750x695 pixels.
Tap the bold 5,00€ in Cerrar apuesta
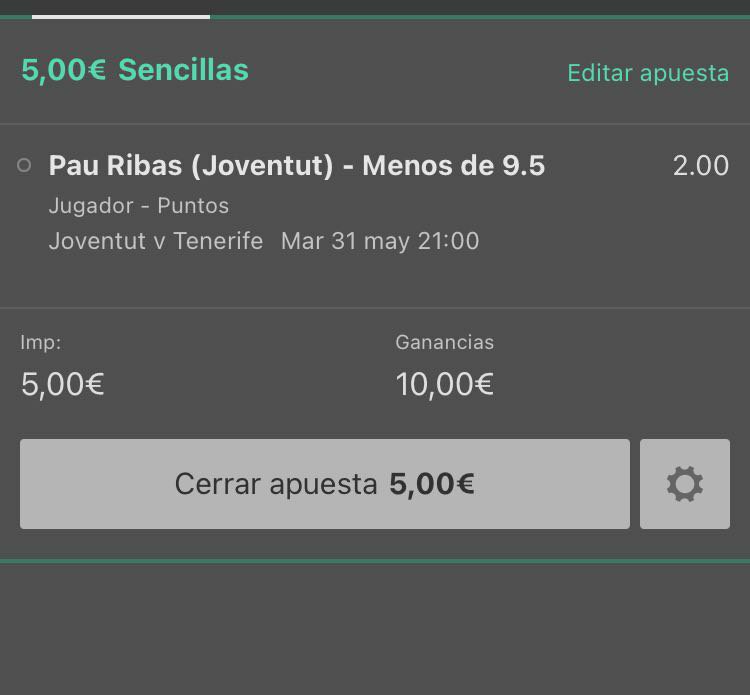click(432, 484)
